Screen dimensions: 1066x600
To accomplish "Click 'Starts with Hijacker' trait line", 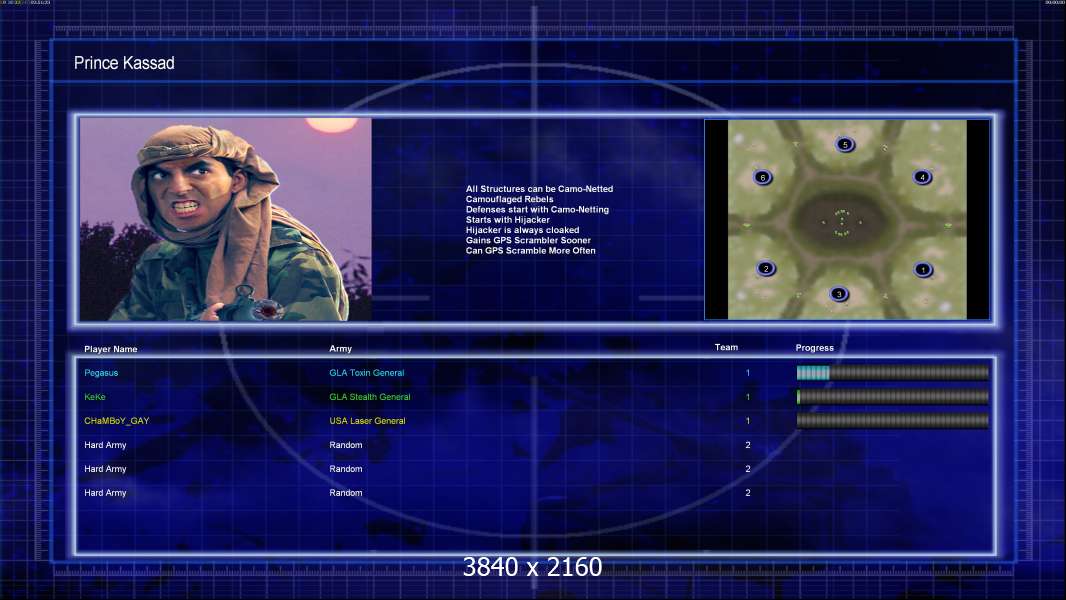I will 507,219.
